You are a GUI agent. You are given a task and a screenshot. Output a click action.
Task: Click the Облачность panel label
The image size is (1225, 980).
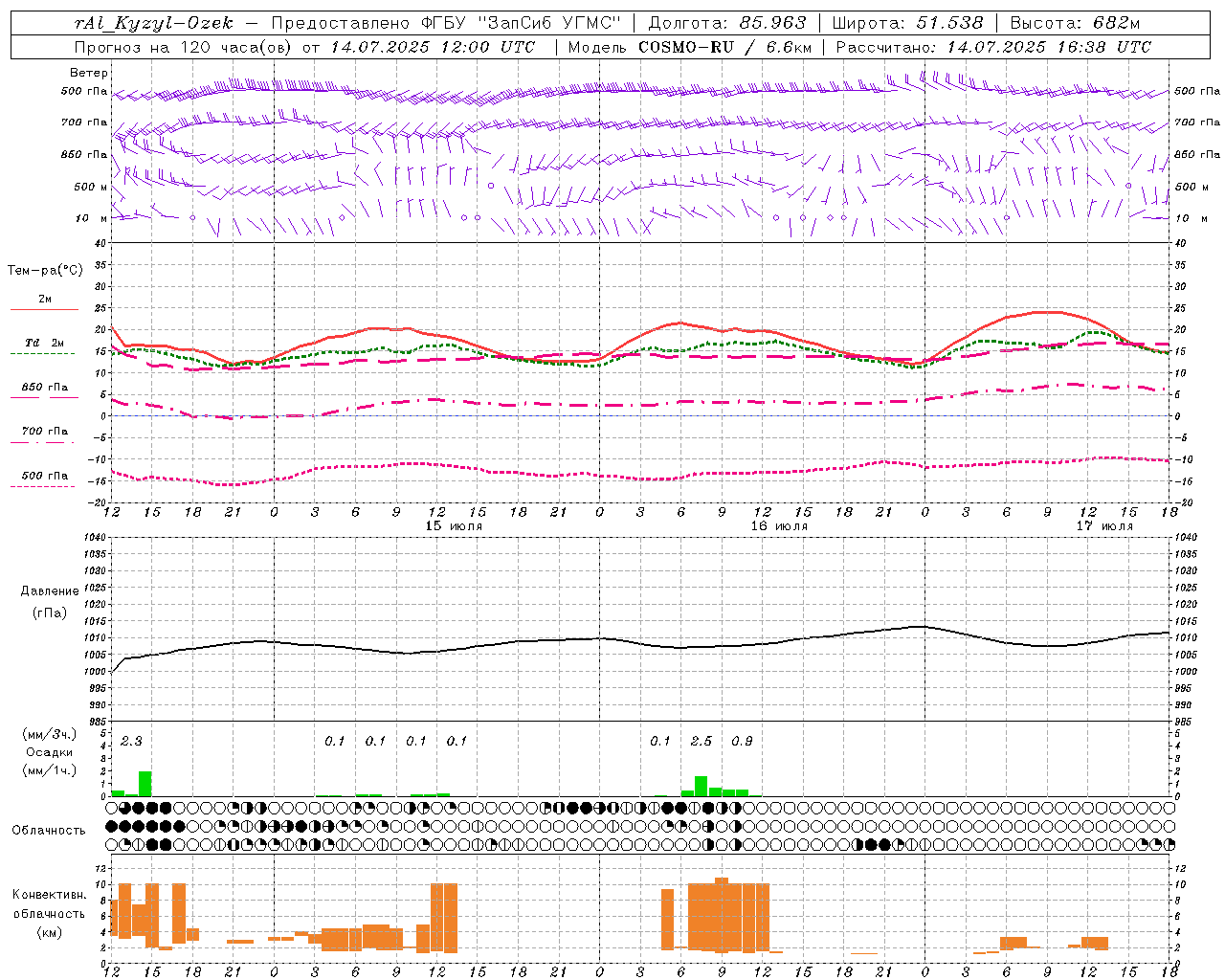pyautogui.click(x=49, y=831)
